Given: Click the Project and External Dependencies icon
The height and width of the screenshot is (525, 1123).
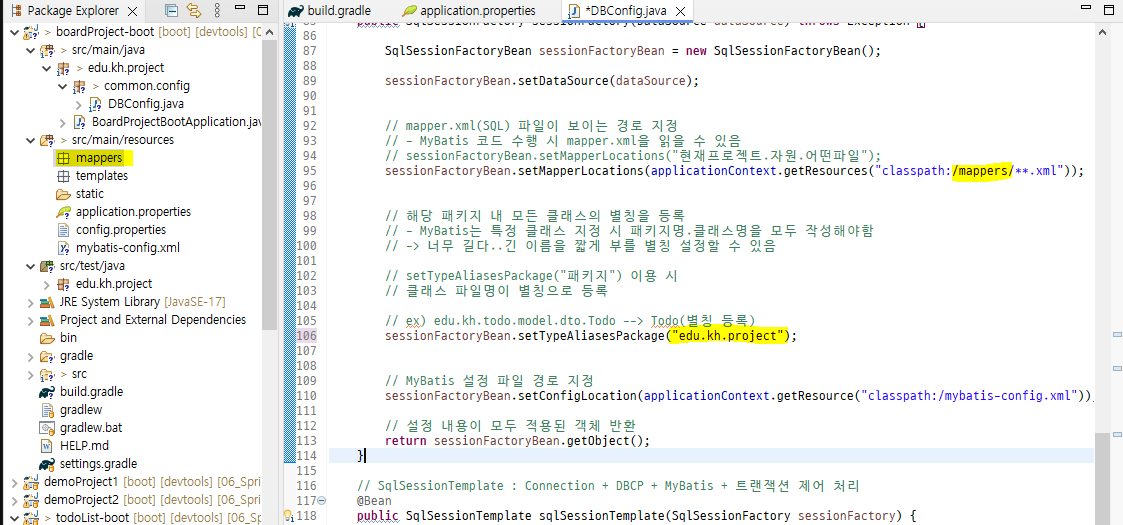Looking at the screenshot, I should [47, 320].
